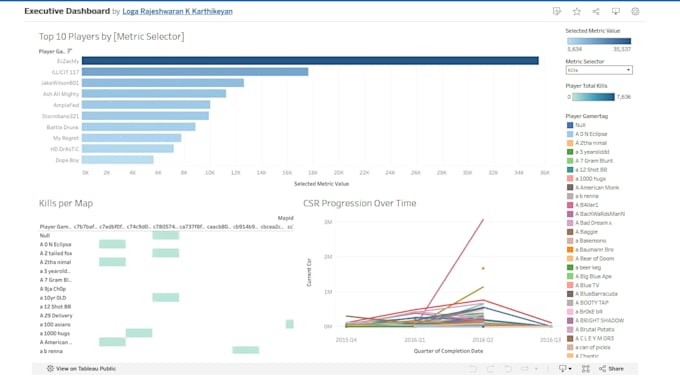680x383 pixels.
Task: Open the download menu in bottom toolbar
Action: tap(565, 369)
